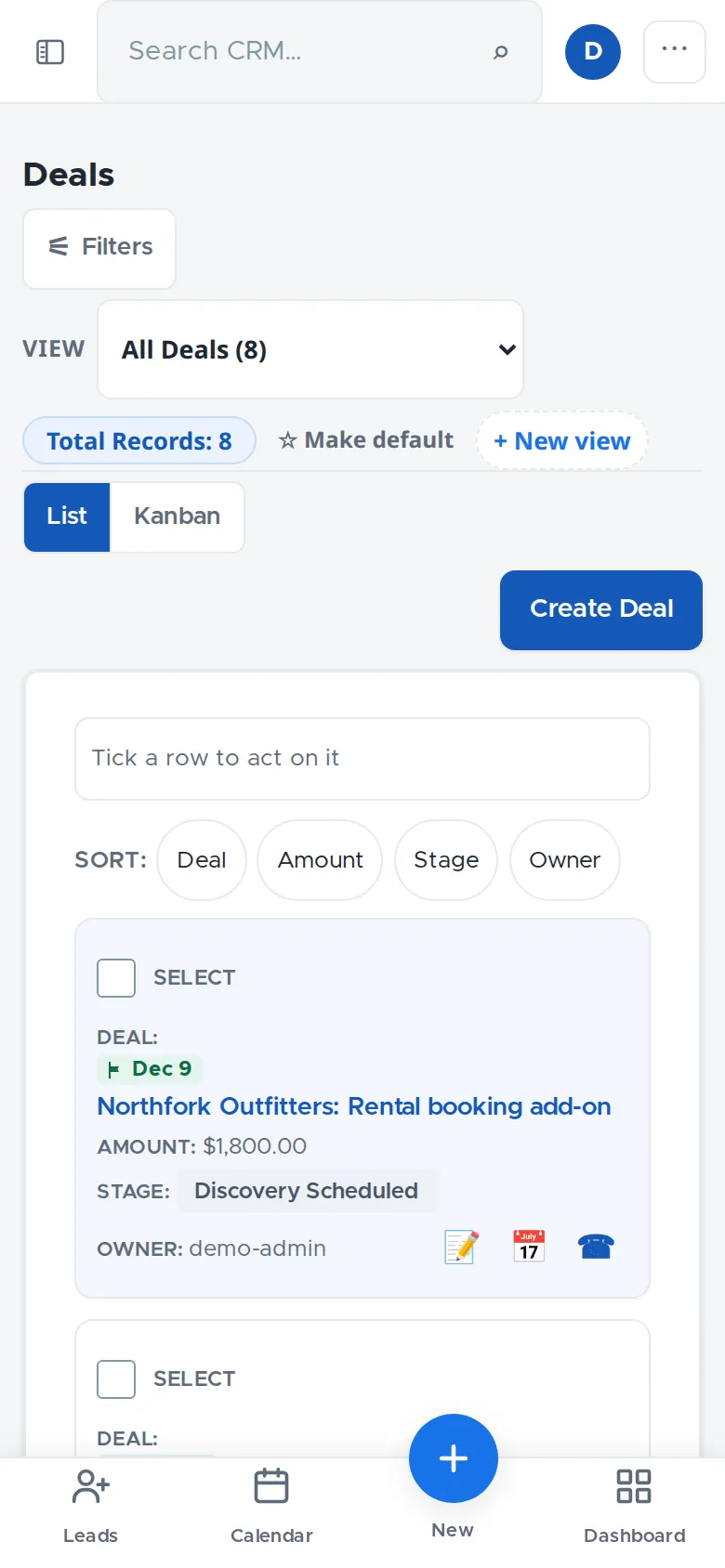Open the user avatar D menu
Screen dimensions: 725x1568
[x=593, y=51]
